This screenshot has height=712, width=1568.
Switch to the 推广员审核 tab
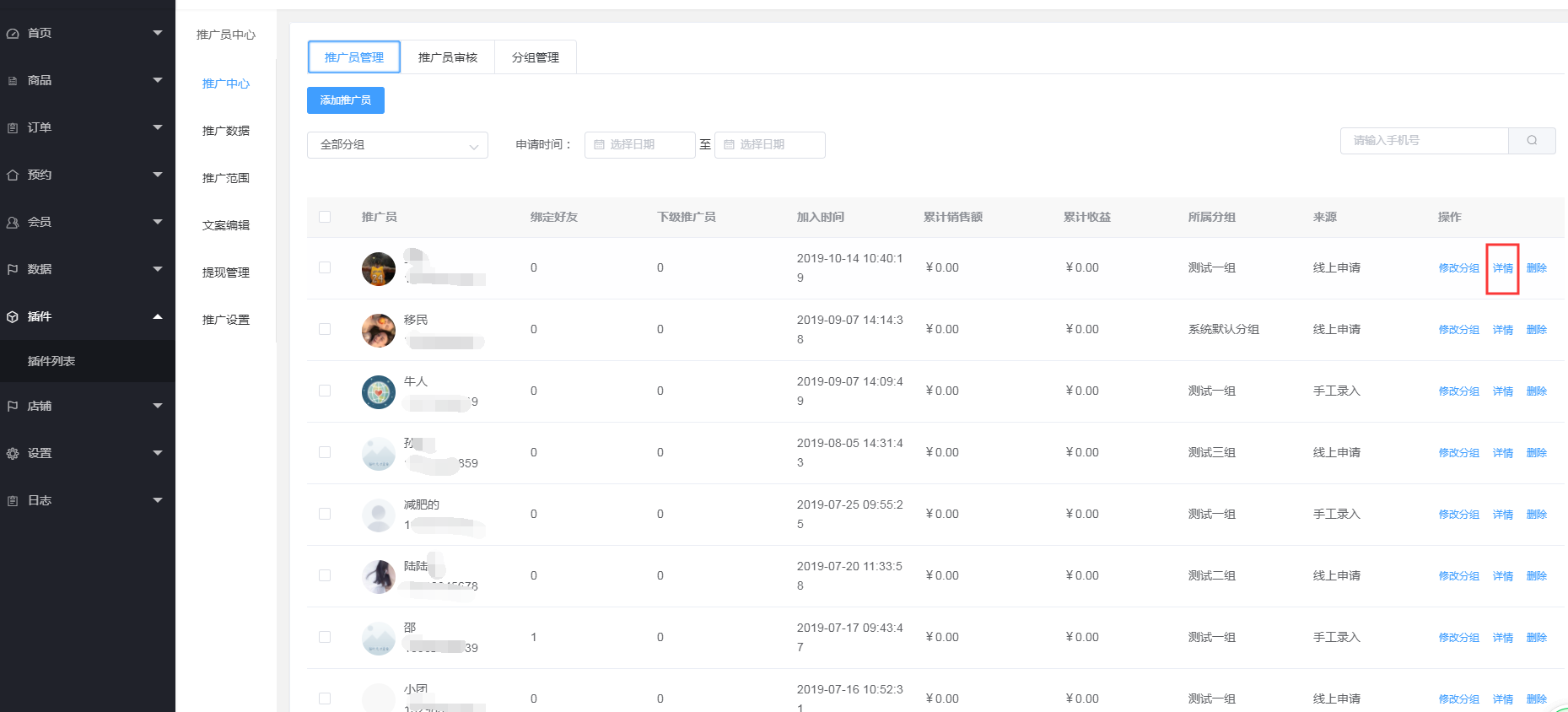click(x=447, y=57)
